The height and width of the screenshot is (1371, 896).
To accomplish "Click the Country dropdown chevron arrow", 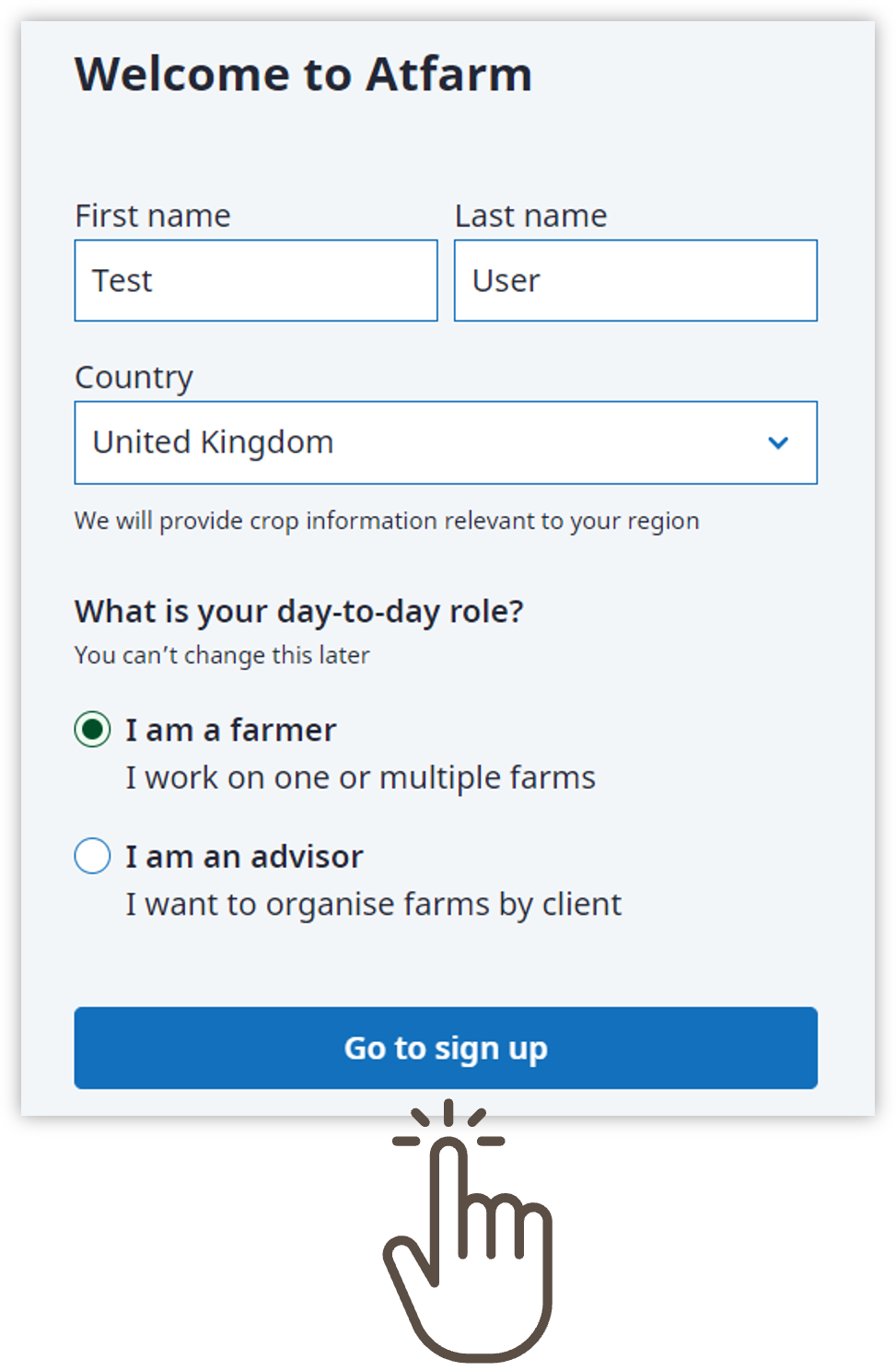I will click(778, 443).
